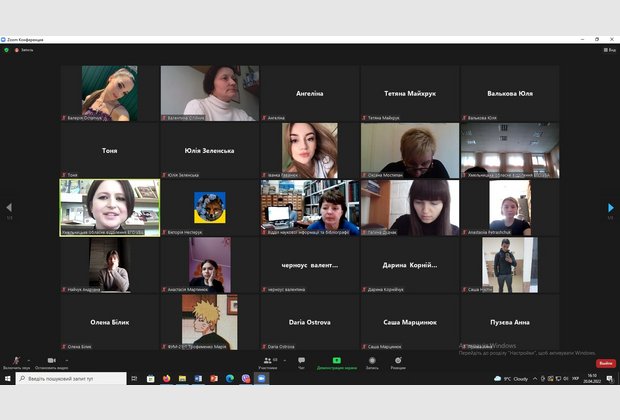620x420 pixels.
Task: Select the Ангеліна participant tile
Action: pos(310,93)
